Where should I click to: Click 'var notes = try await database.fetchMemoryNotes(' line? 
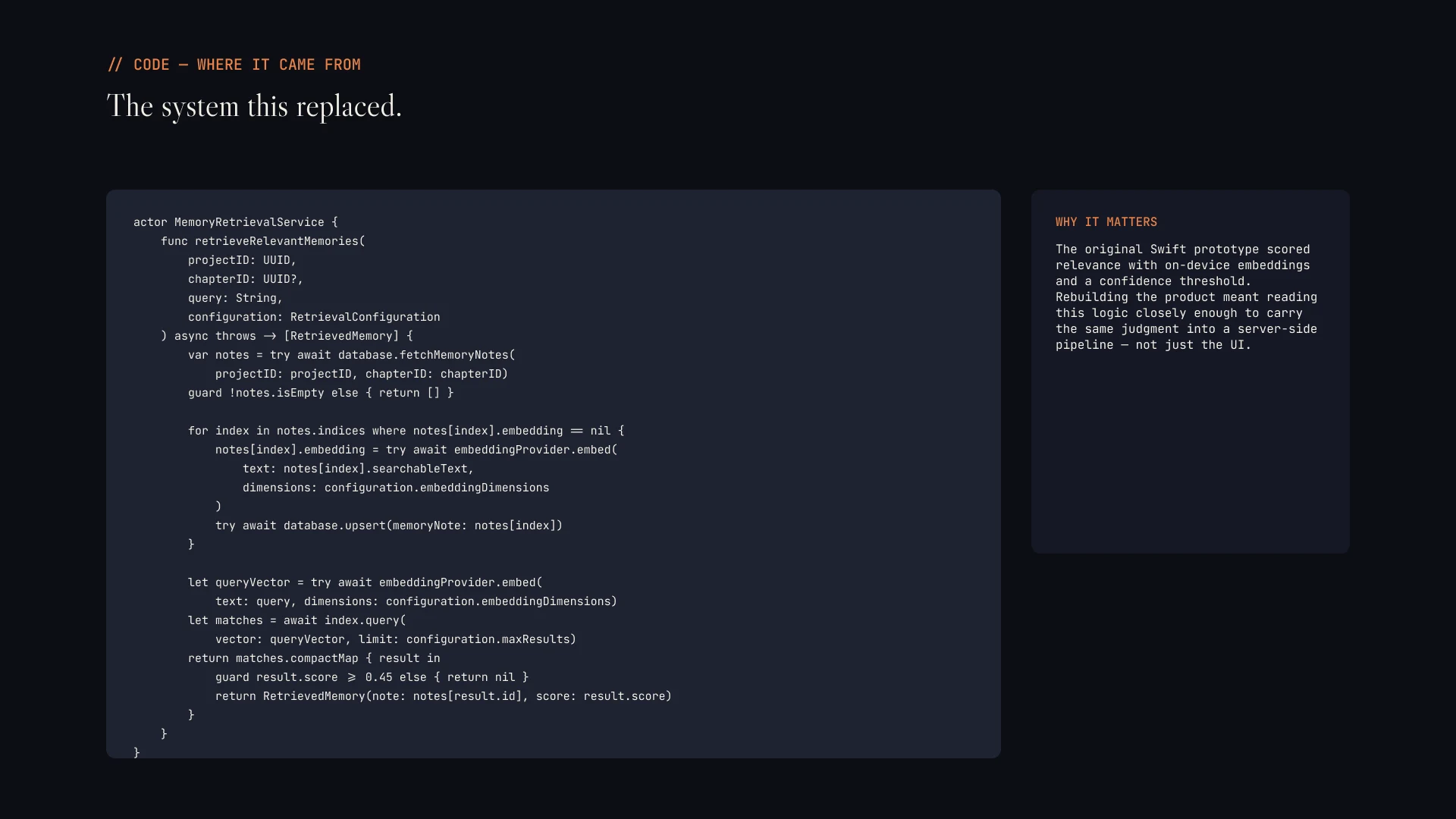click(x=352, y=355)
